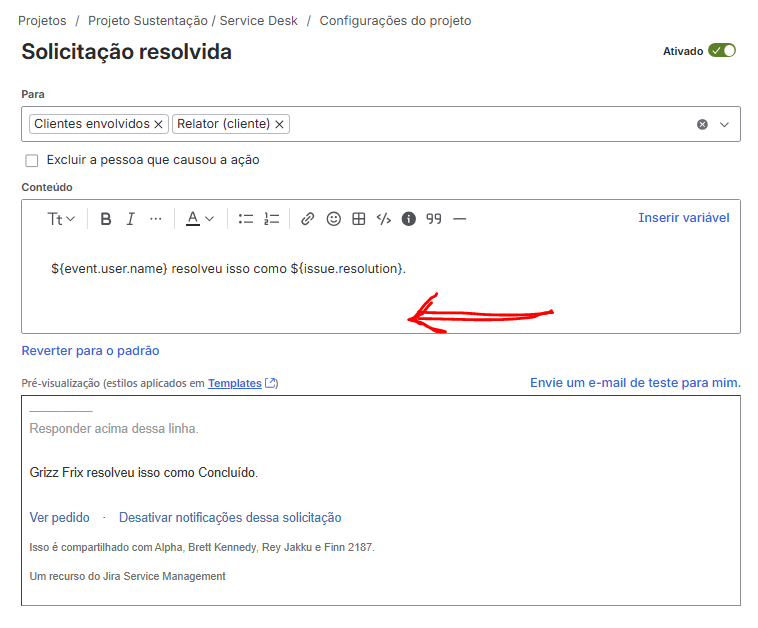
Task: Insert a code snippet block
Action: click(x=383, y=219)
